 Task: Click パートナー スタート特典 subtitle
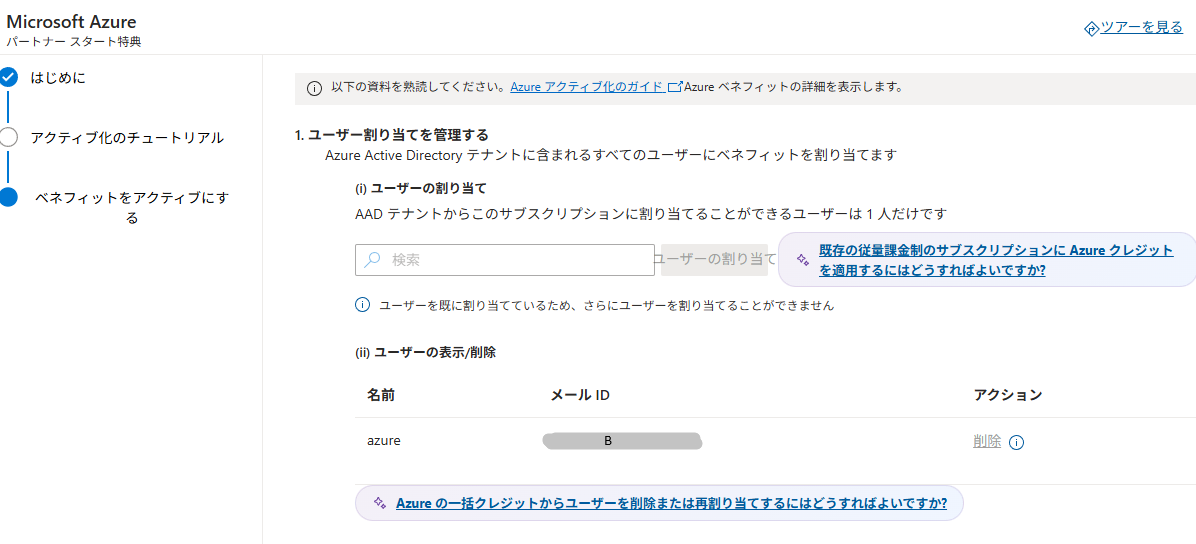[x=74, y=41]
